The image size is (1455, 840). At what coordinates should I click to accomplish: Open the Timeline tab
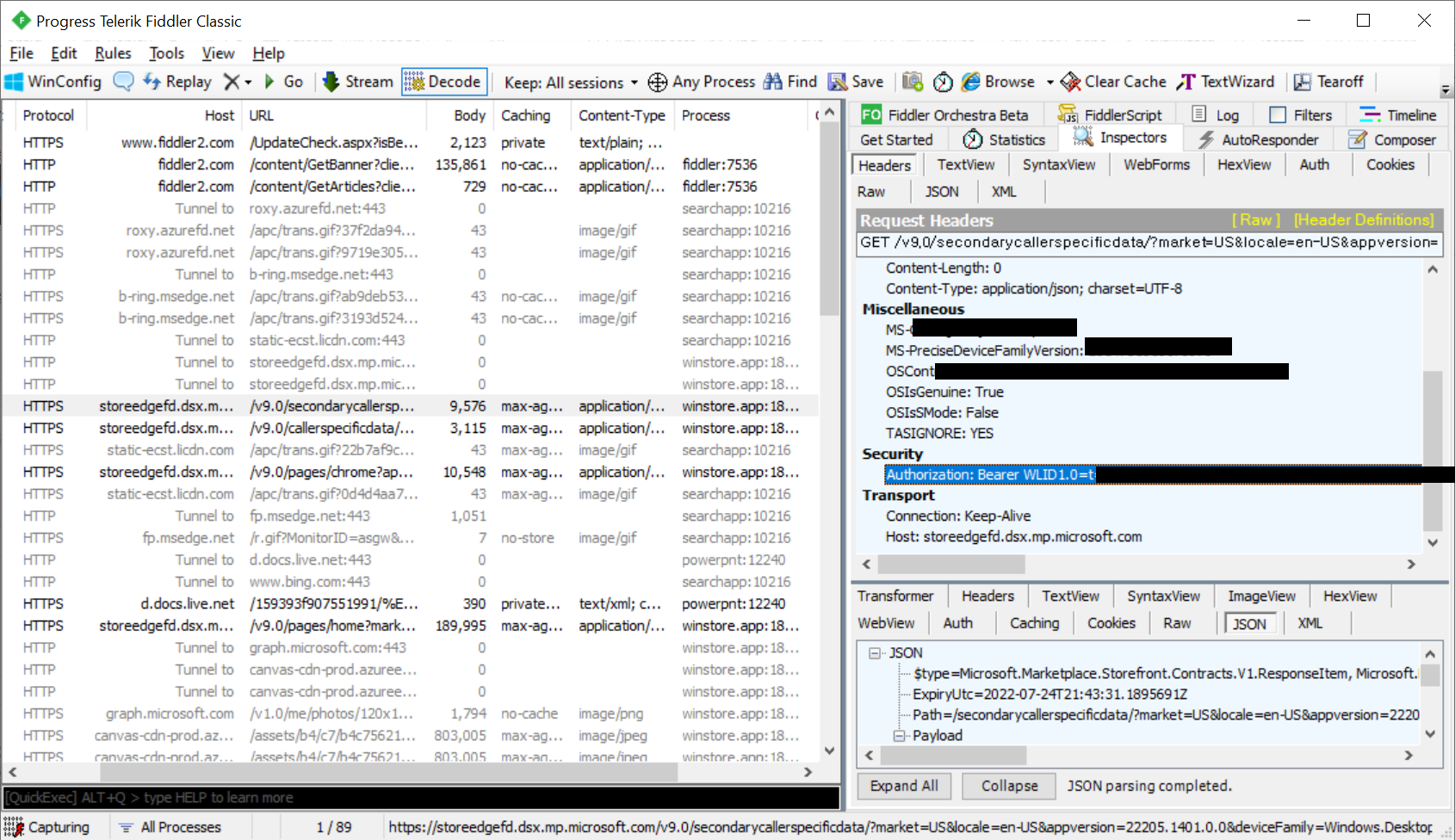coord(1397,115)
